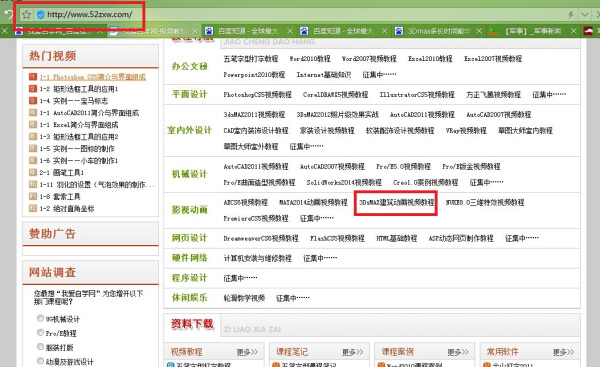Select the Pro/E教程 survey radio option

(x=40, y=332)
